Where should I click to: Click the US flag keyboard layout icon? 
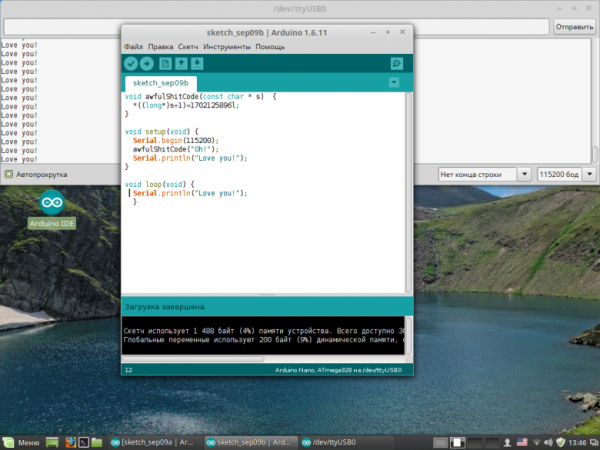click(522, 443)
